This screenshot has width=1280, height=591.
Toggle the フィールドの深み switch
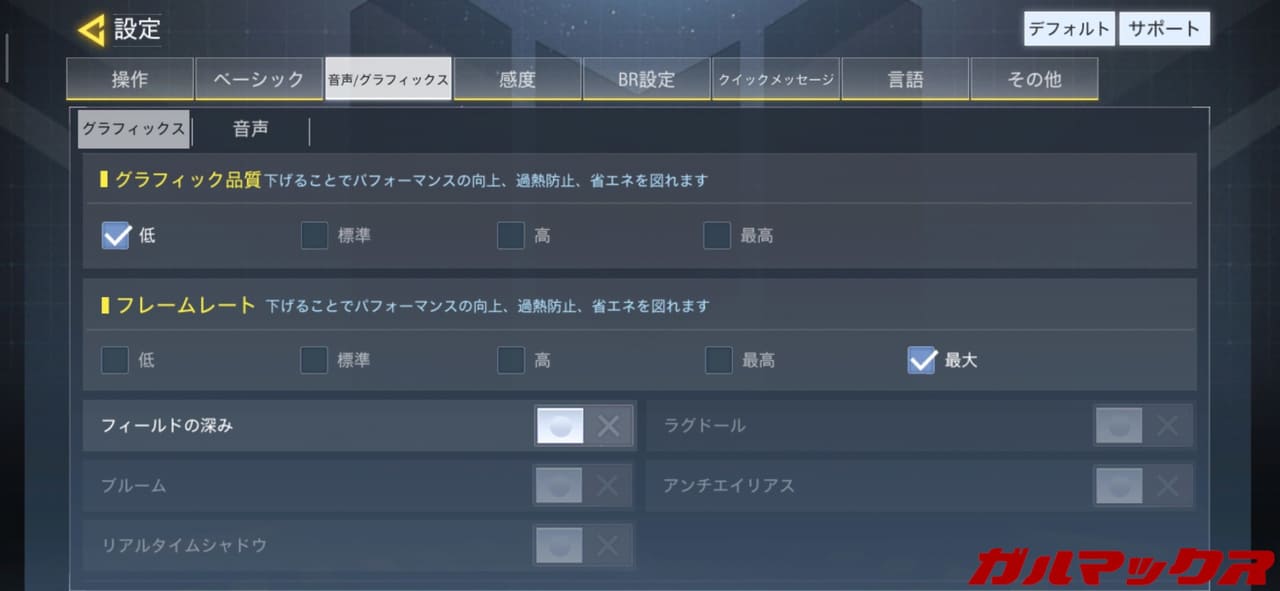(x=585, y=426)
